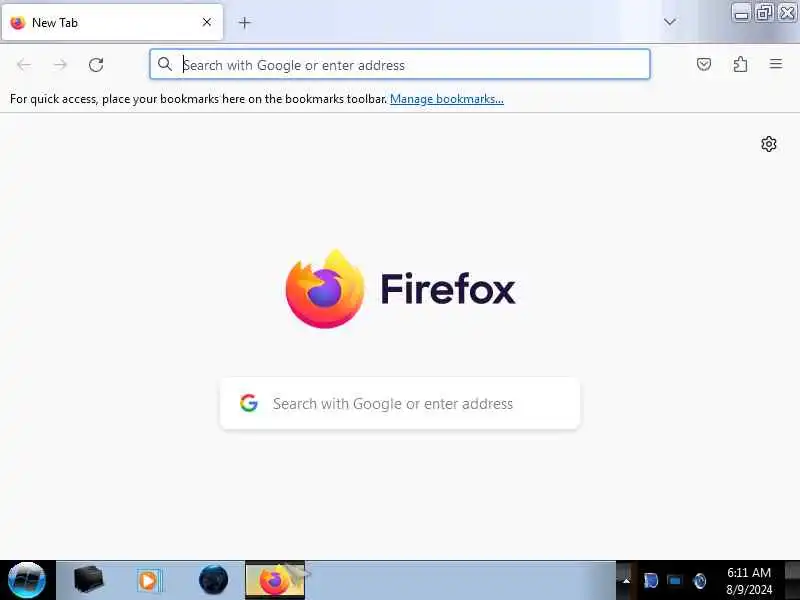The width and height of the screenshot is (800, 600).
Task: Open a new tab with plus button
Action: point(244,22)
